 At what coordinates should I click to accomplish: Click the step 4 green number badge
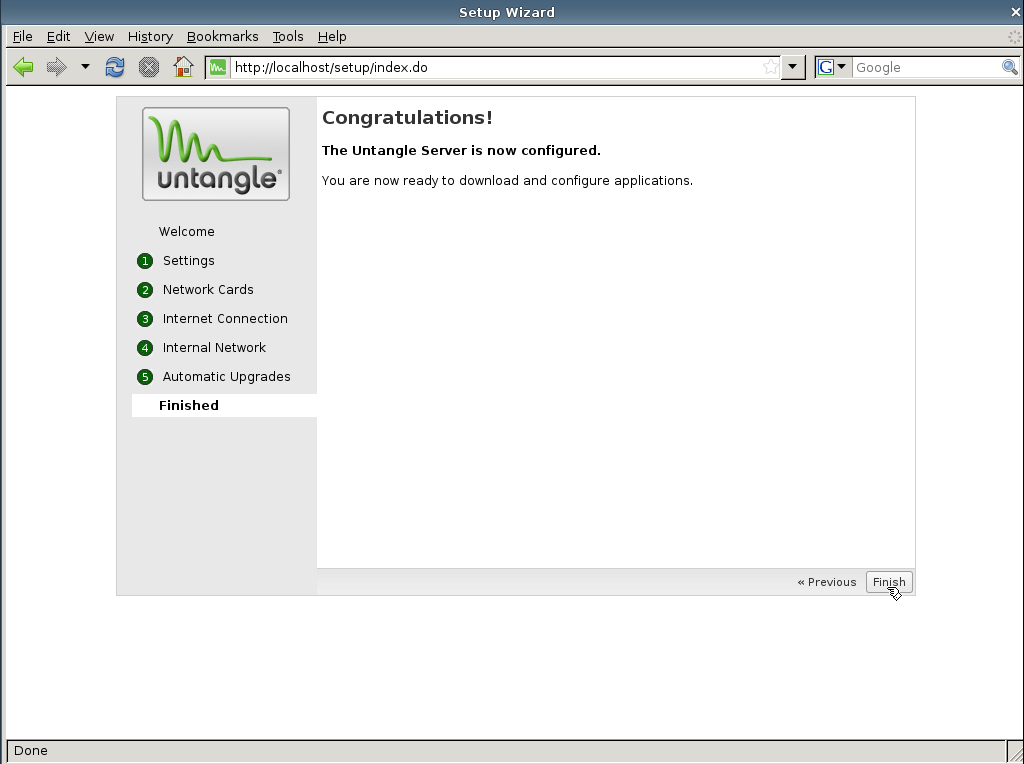coord(145,348)
